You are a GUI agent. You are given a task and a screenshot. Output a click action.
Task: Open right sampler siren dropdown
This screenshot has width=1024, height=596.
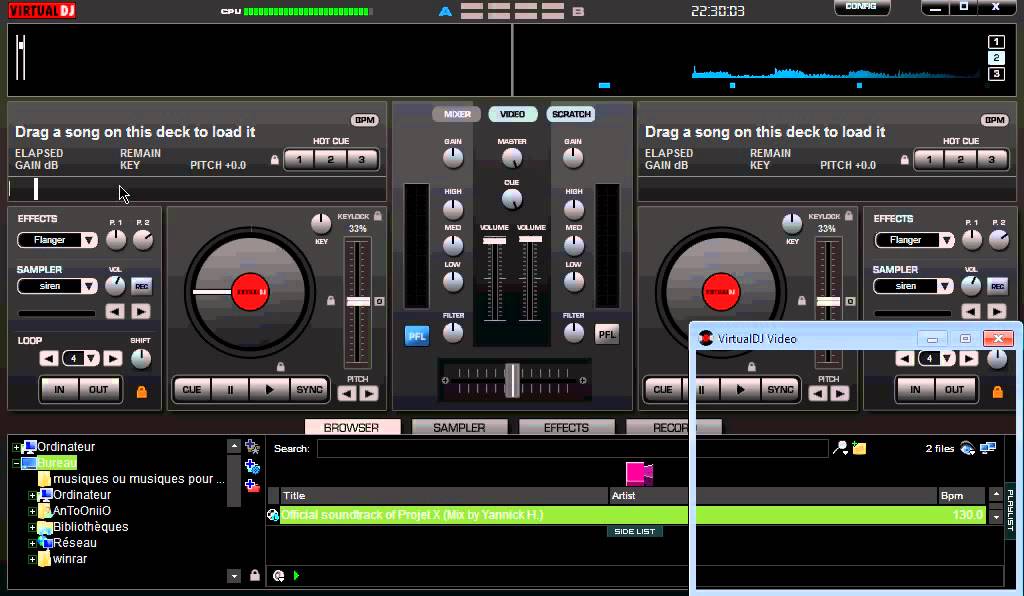coord(945,286)
